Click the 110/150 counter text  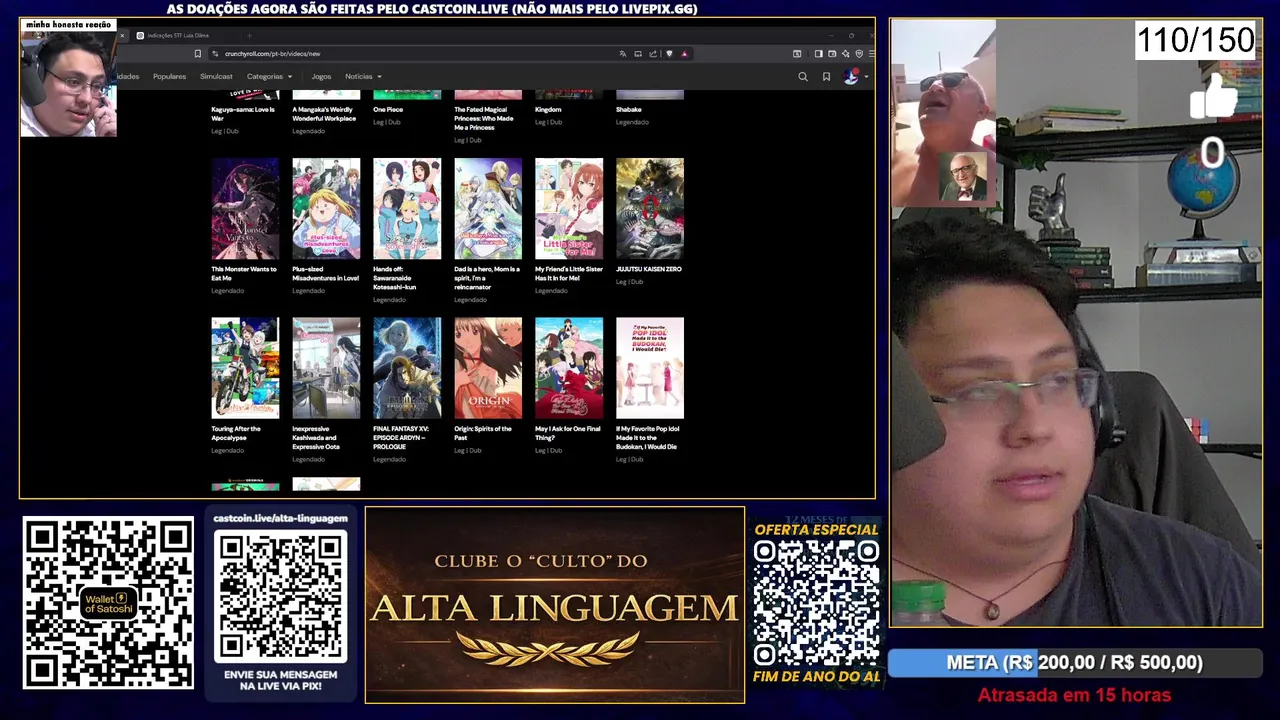coord(1195,40)
